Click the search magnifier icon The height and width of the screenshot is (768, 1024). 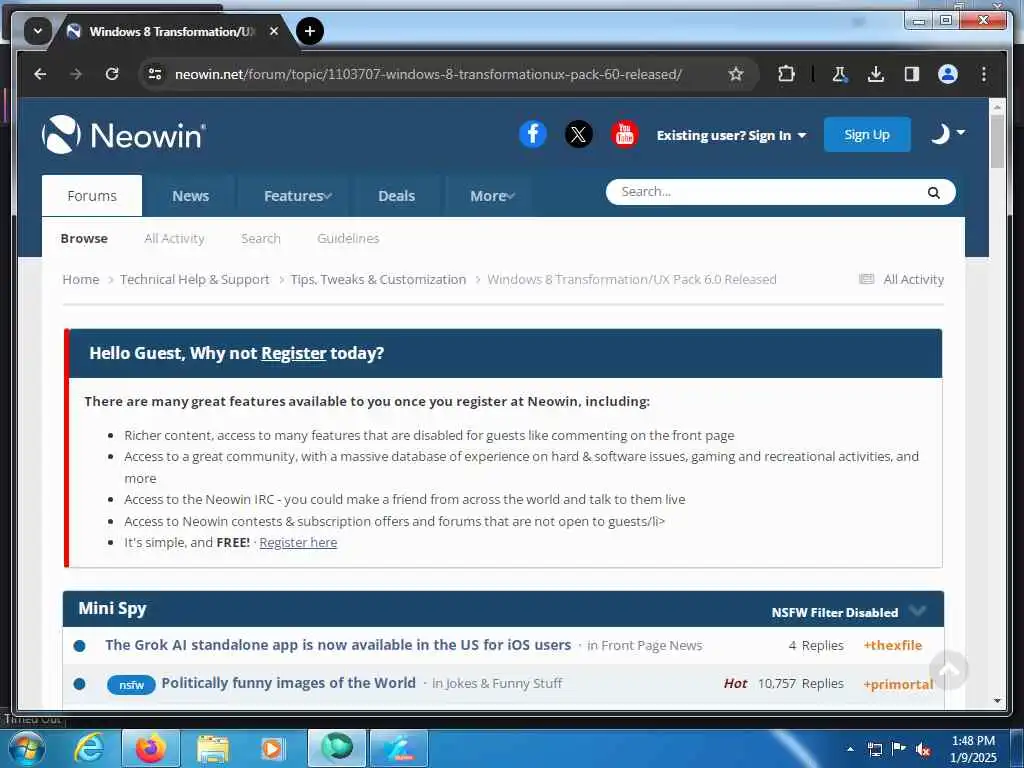(933, 193)
